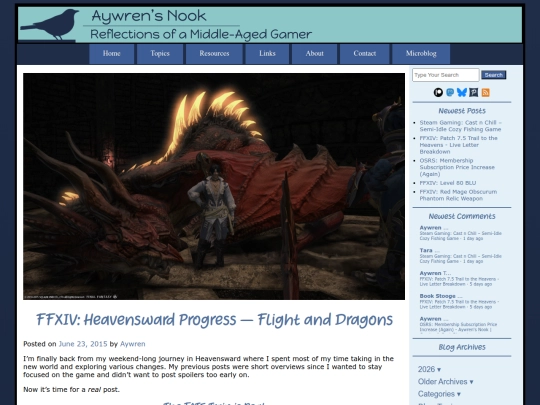Open the Contact page
Viewport: 540px width, 405px height.
click(x=365, y=54)
